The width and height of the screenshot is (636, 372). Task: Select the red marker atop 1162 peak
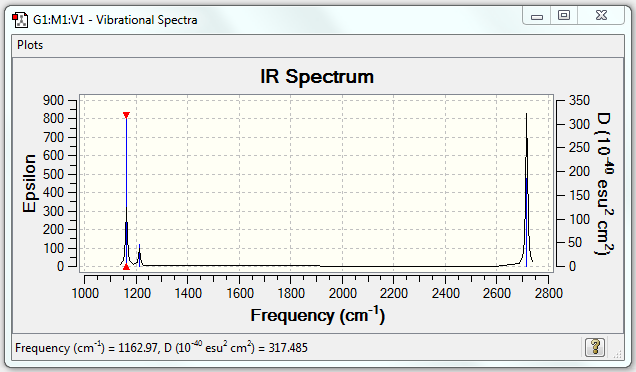pyautogui.click(x=126, y=115)
